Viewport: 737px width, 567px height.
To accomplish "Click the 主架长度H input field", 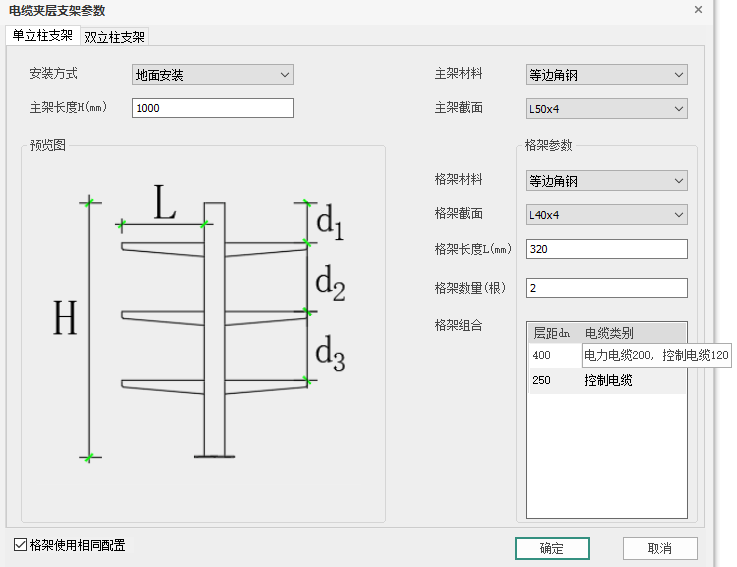I will tap(212, 108).
